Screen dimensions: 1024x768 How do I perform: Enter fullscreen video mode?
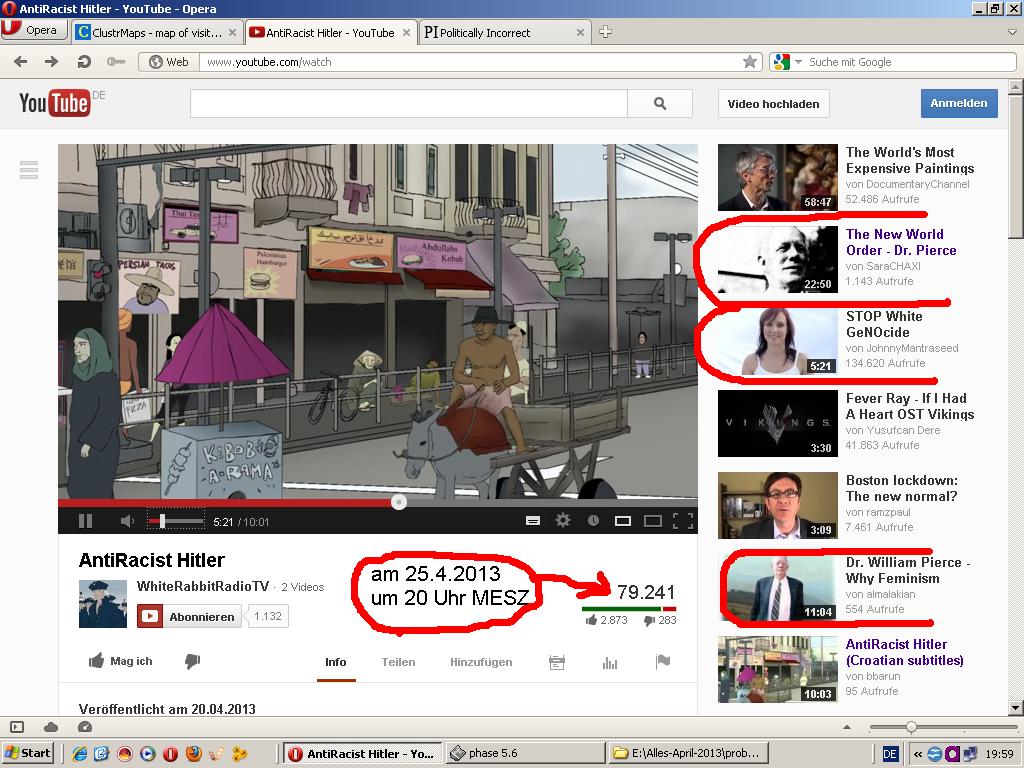click(x=682, y=520)
